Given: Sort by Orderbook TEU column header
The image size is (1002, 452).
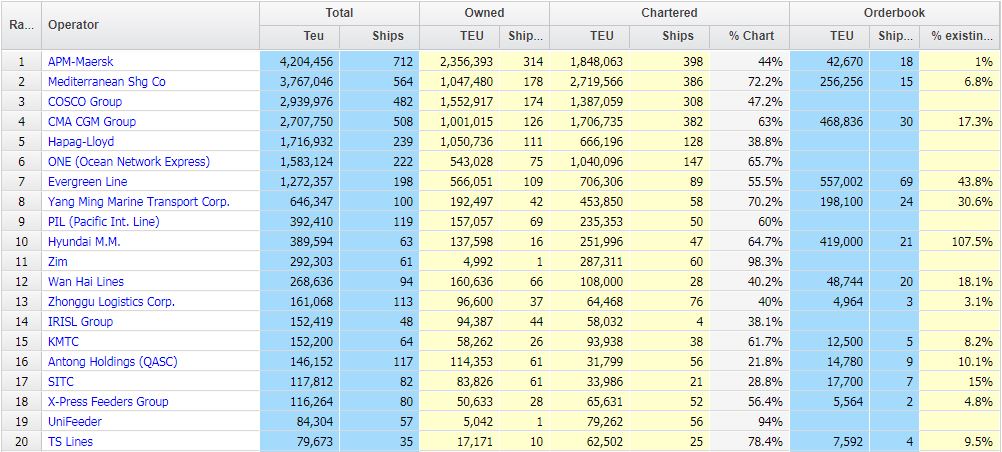Looking at the screenshot, I should [829, 37].
